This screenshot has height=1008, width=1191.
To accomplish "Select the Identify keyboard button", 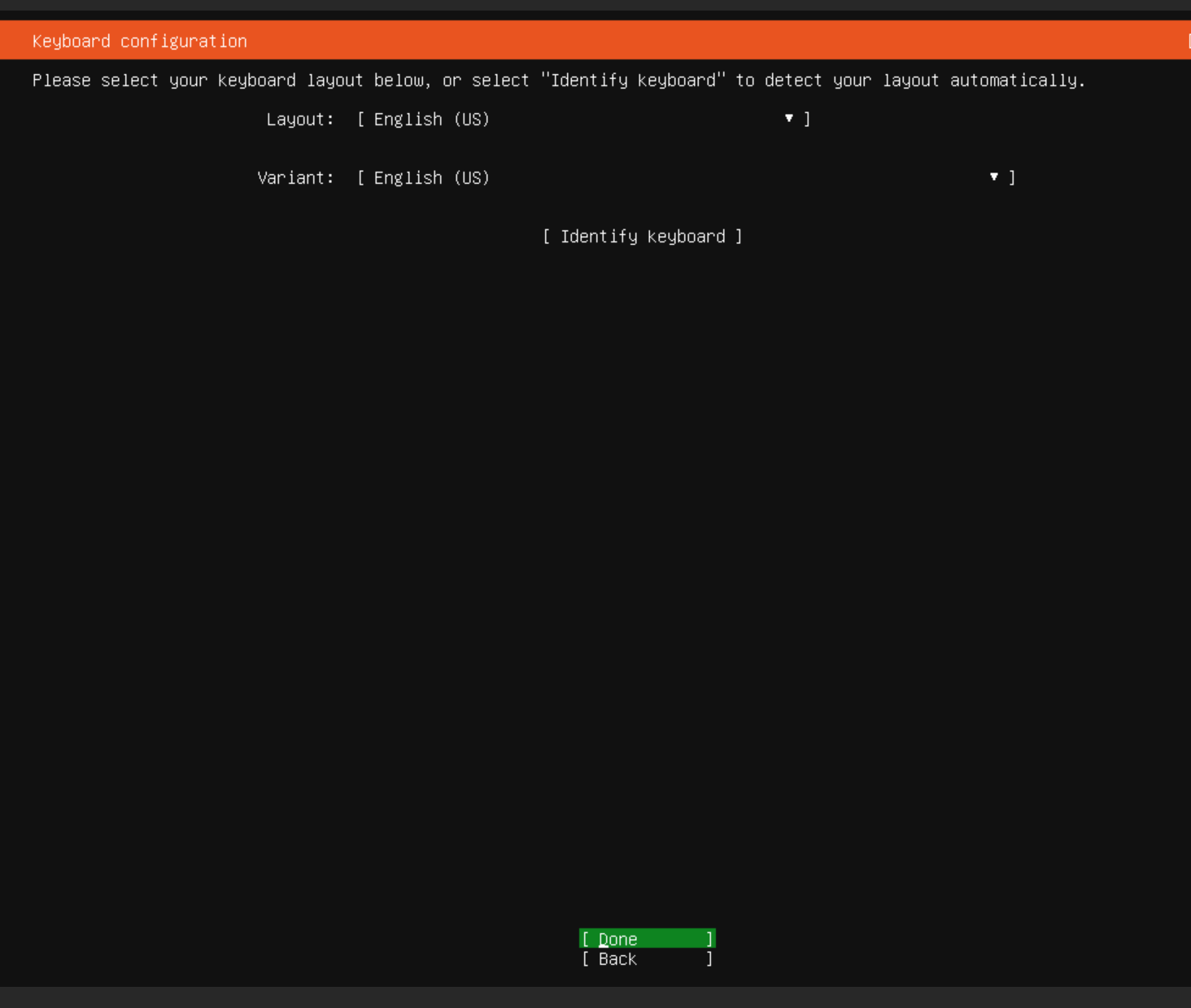I will pyautogui.click(x=642, y=237).
